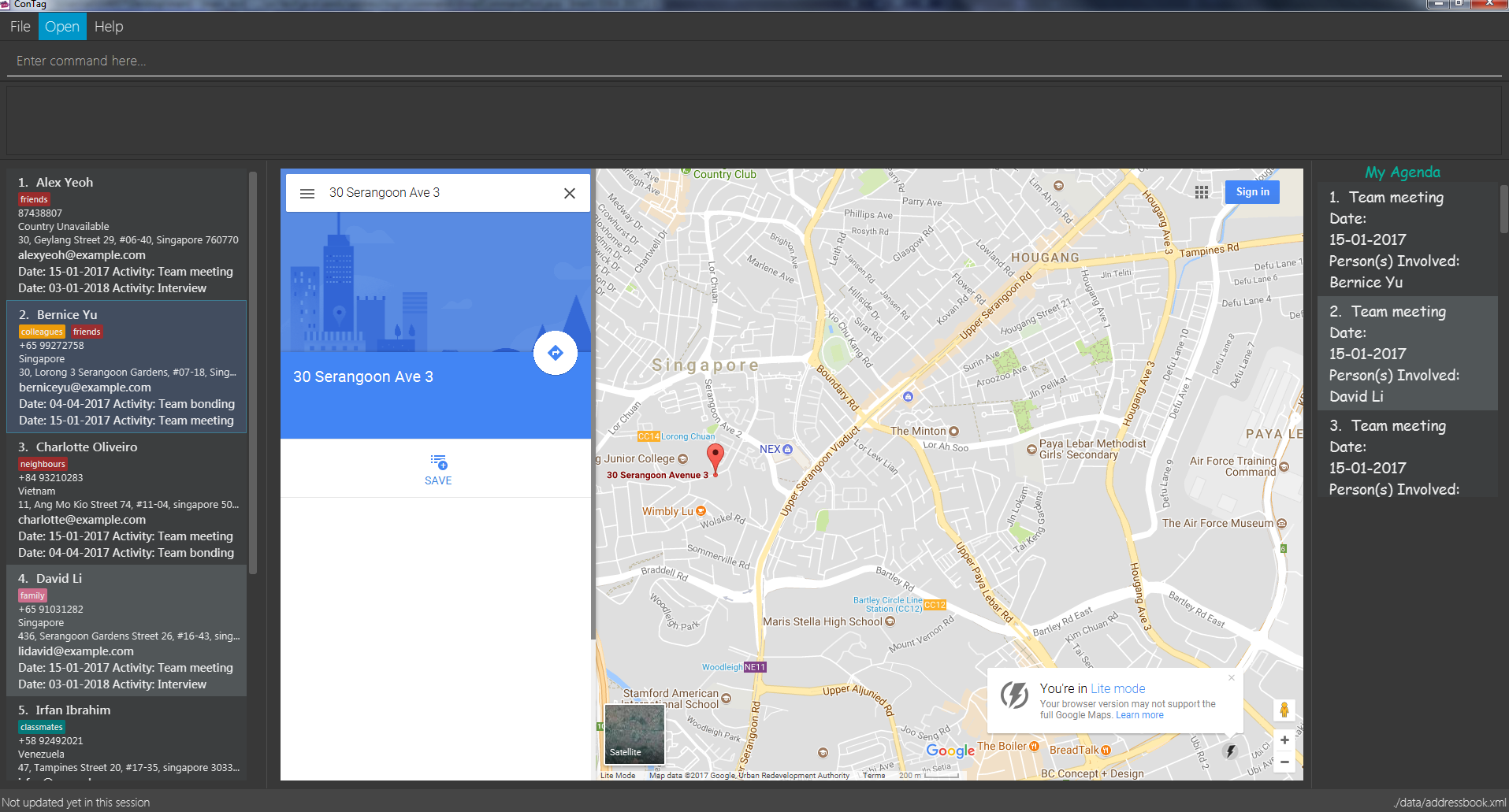Select the Open menu
The image size is (1509, 812).
click(x=62, y=27)
